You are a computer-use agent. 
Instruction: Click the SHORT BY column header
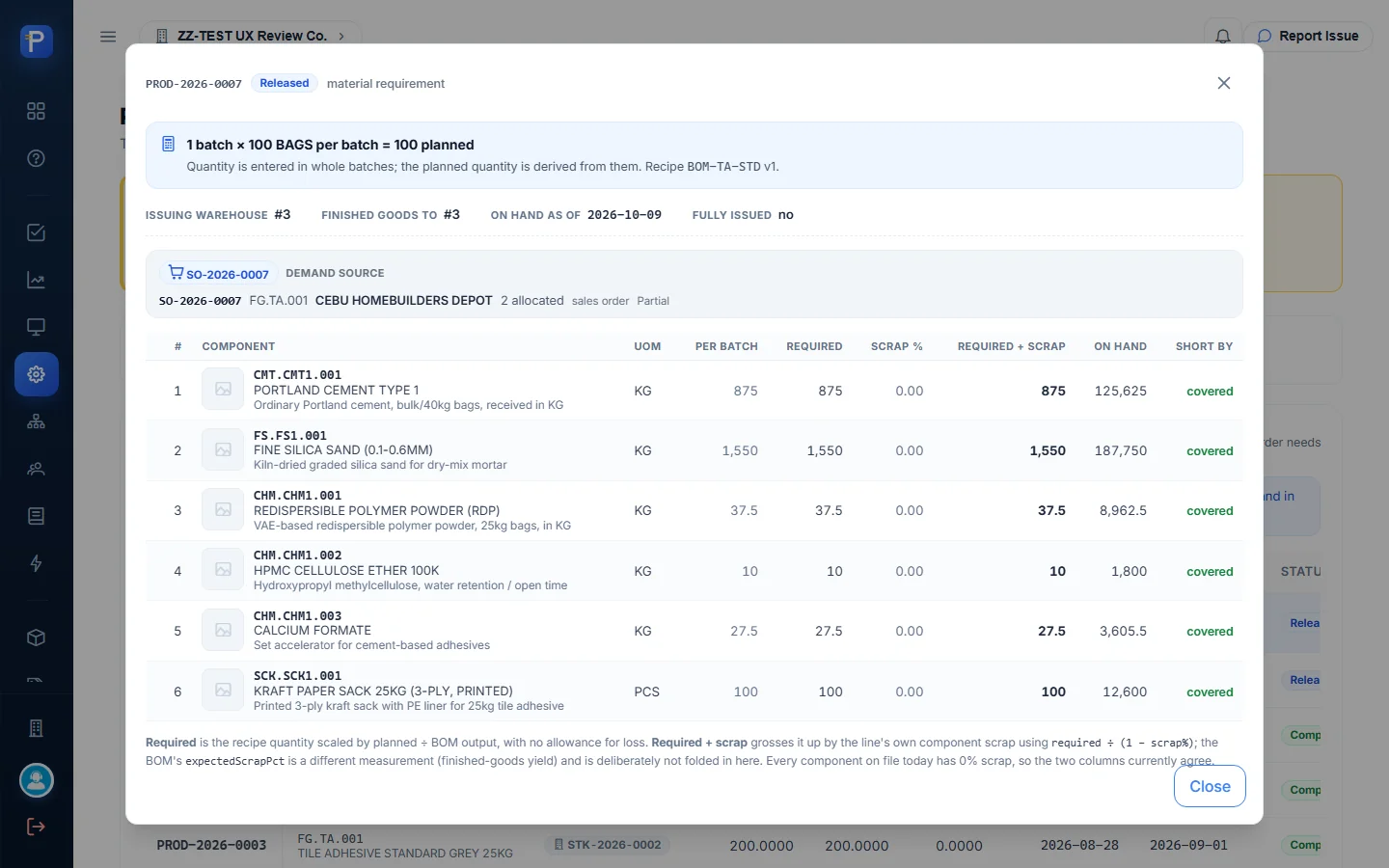pyautogui.click(x=1205, y=346)
